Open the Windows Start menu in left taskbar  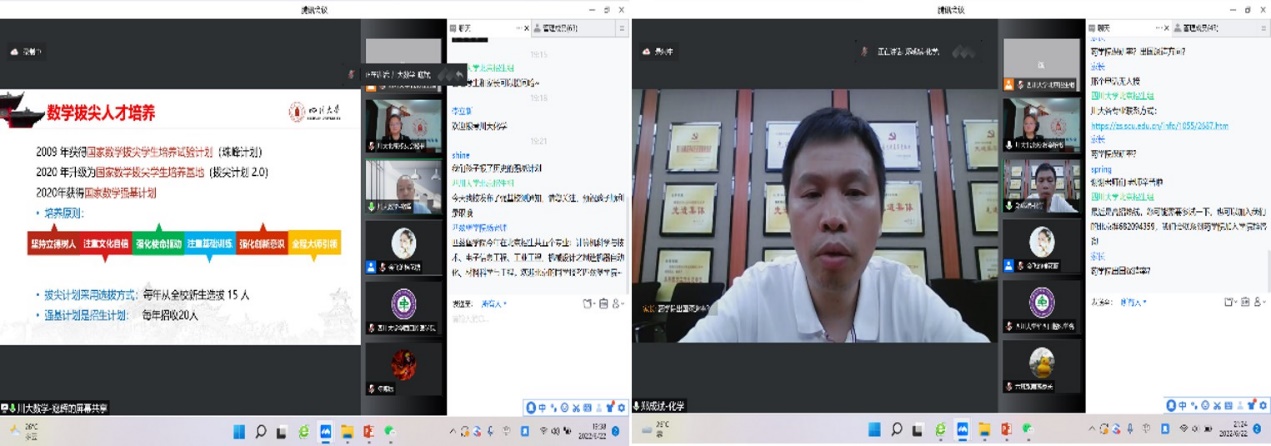(239, 432)
